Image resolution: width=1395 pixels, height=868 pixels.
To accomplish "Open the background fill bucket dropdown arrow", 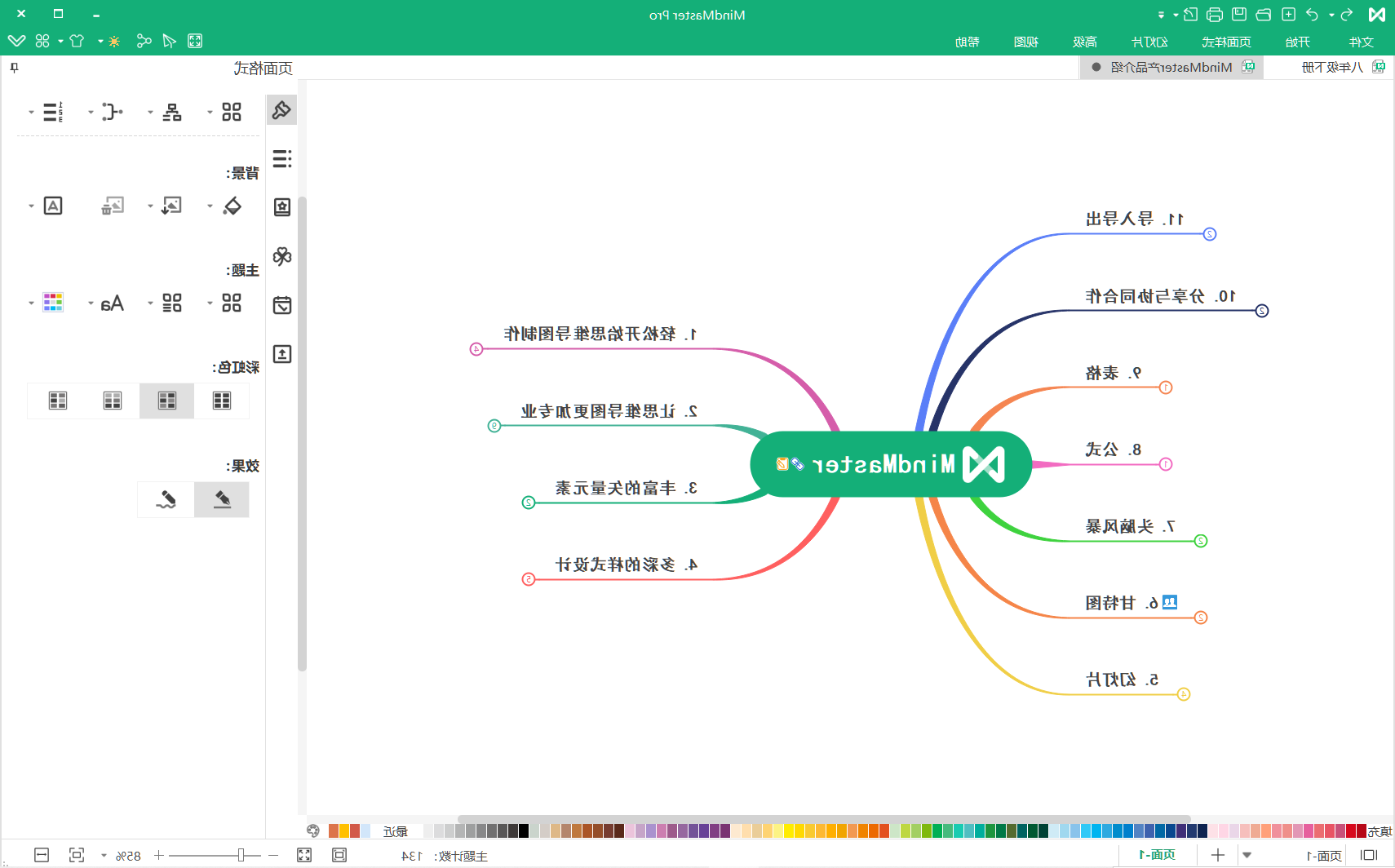I will click(210, 206).
